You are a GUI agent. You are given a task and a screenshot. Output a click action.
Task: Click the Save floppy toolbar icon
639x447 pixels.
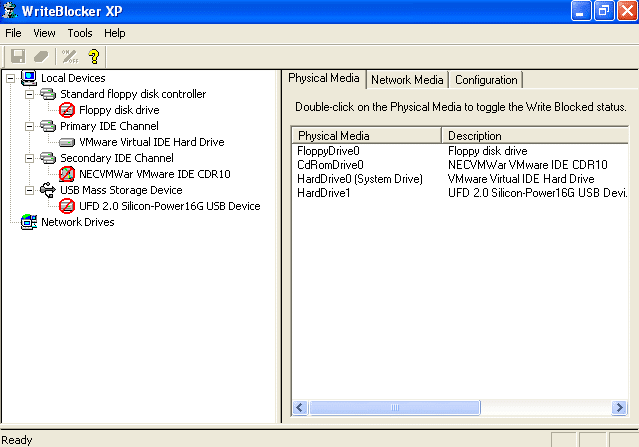[18, 56]
